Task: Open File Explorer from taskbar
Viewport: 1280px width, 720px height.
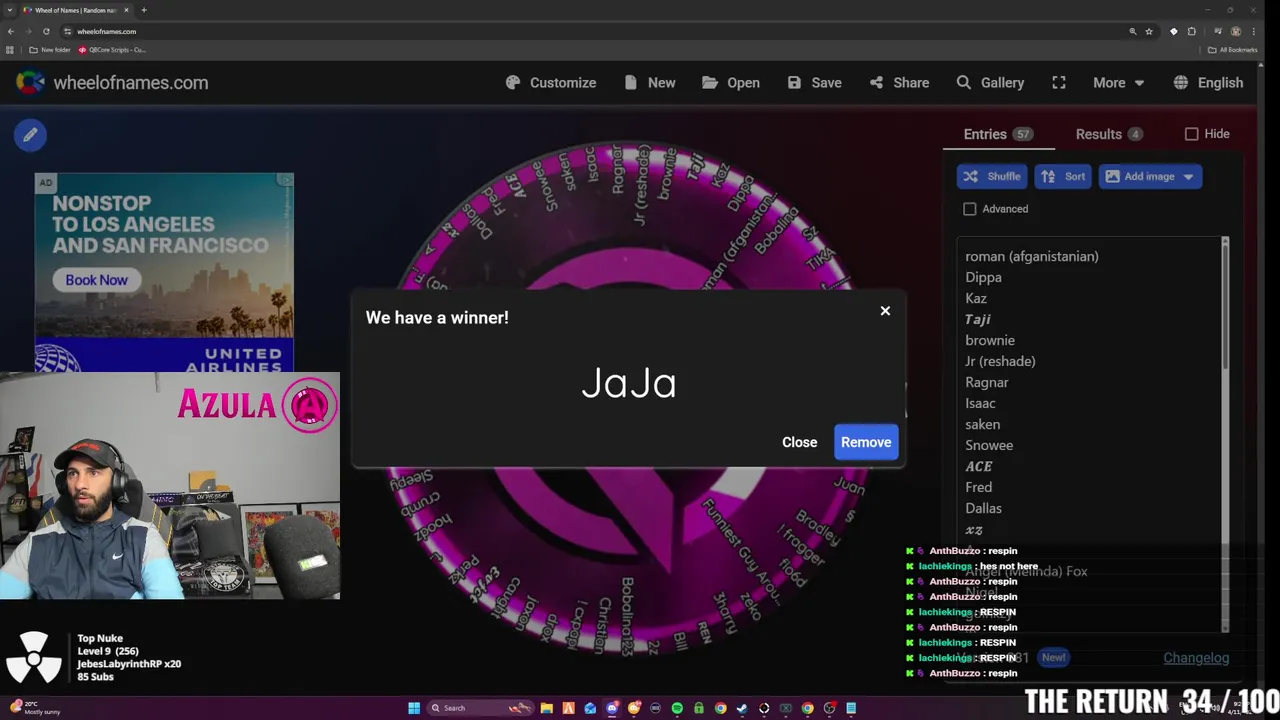Action: tap(547, 708)
